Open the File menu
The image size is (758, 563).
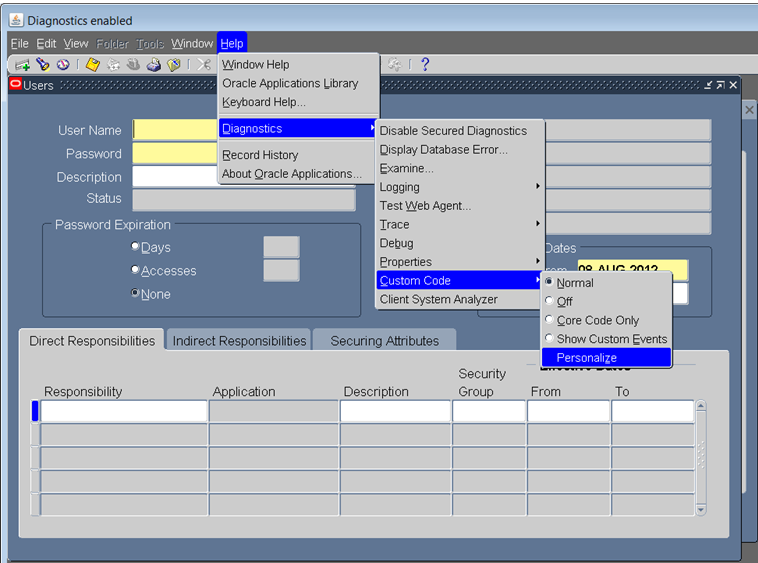click(20, 43)
